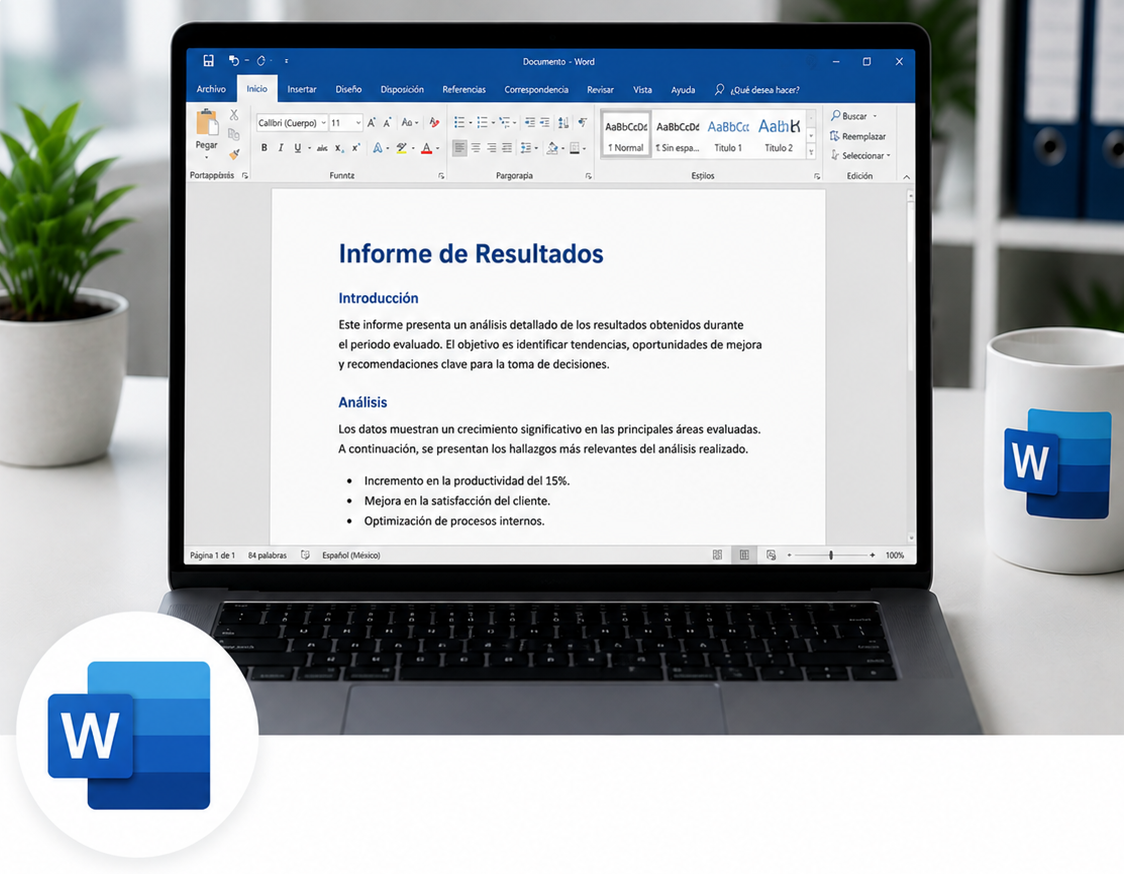
Task: Select the Format Painter brush icon
Action: 234,153
